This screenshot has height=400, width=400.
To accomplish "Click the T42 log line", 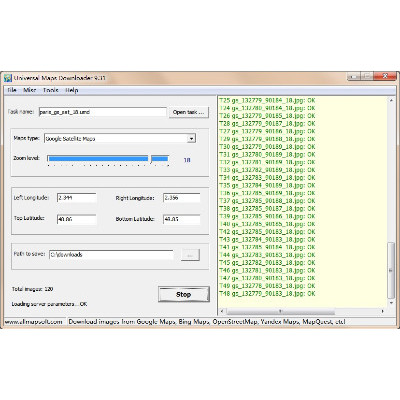I will click(x=267, y=232).
